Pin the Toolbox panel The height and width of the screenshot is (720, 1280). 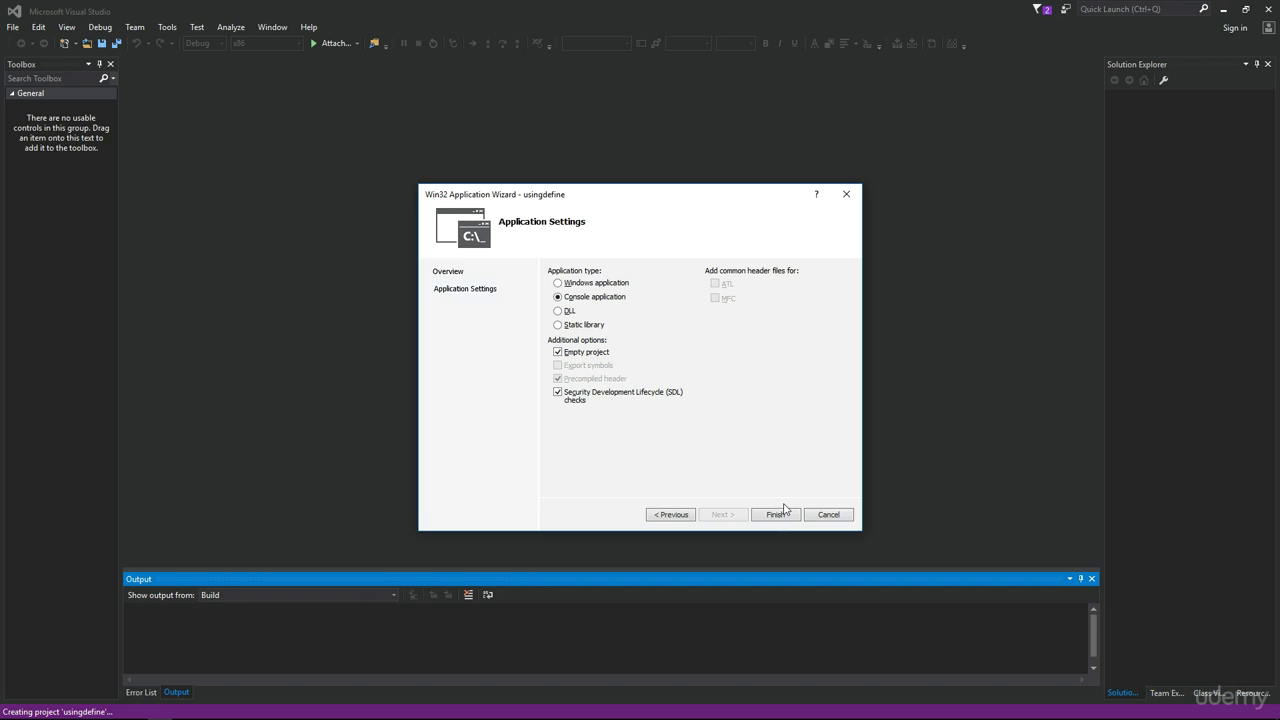pos(99,64)
